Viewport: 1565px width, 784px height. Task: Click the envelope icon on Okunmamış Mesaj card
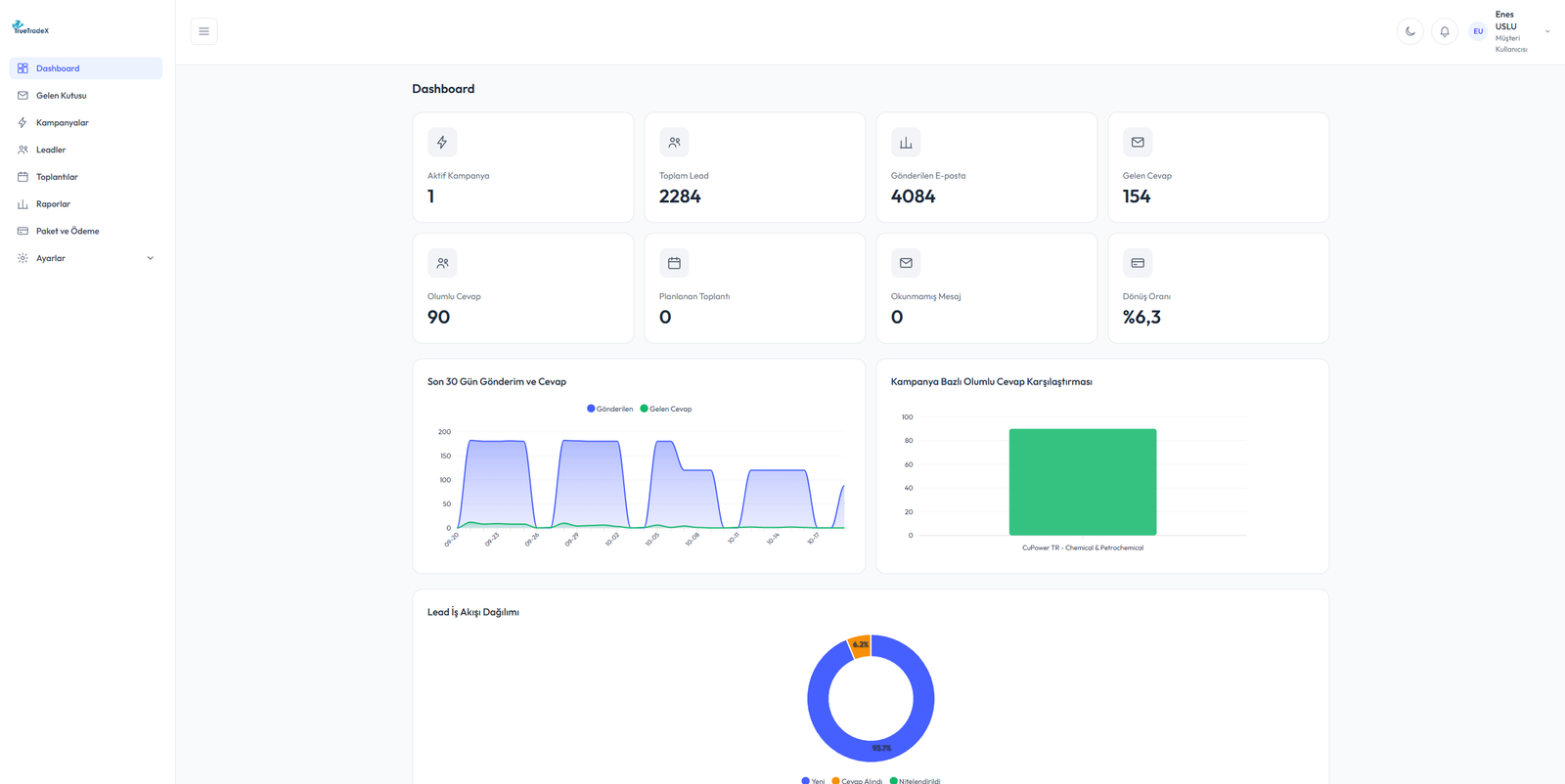point(906,263)
